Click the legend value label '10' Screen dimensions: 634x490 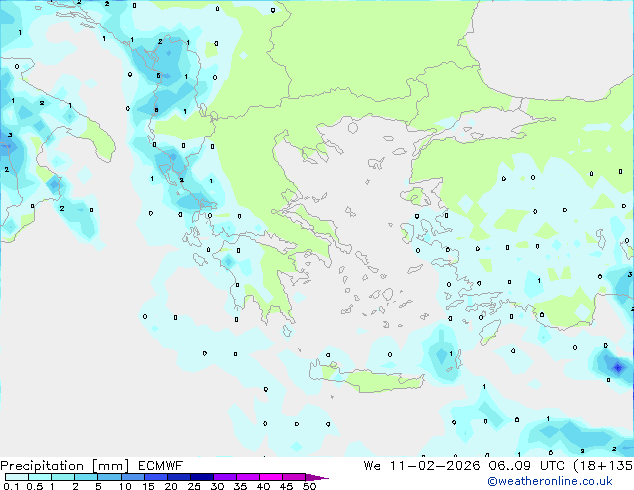125,486
